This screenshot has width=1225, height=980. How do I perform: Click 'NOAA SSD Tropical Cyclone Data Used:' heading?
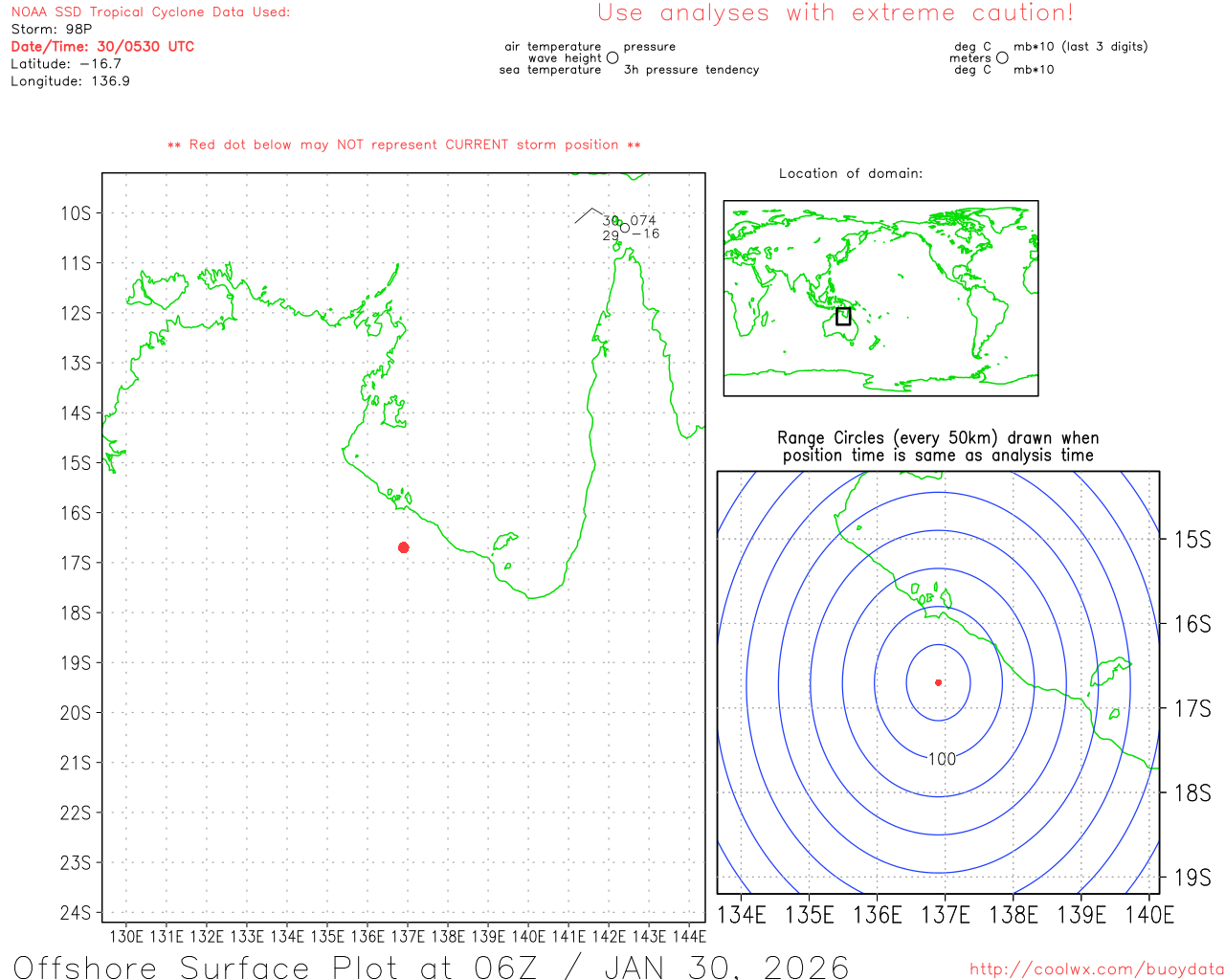(x=150, y=12)
